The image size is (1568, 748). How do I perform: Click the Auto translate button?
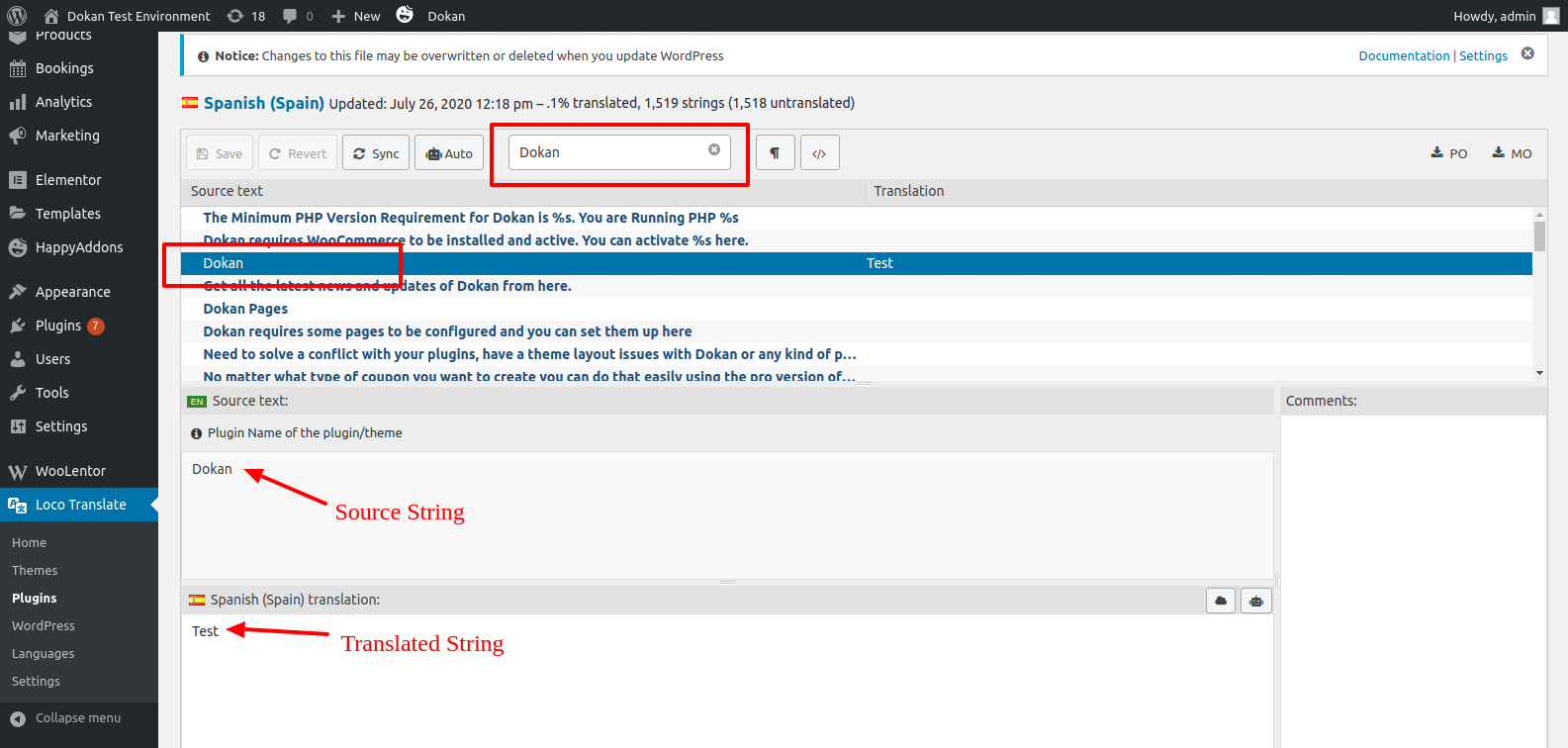449,153
